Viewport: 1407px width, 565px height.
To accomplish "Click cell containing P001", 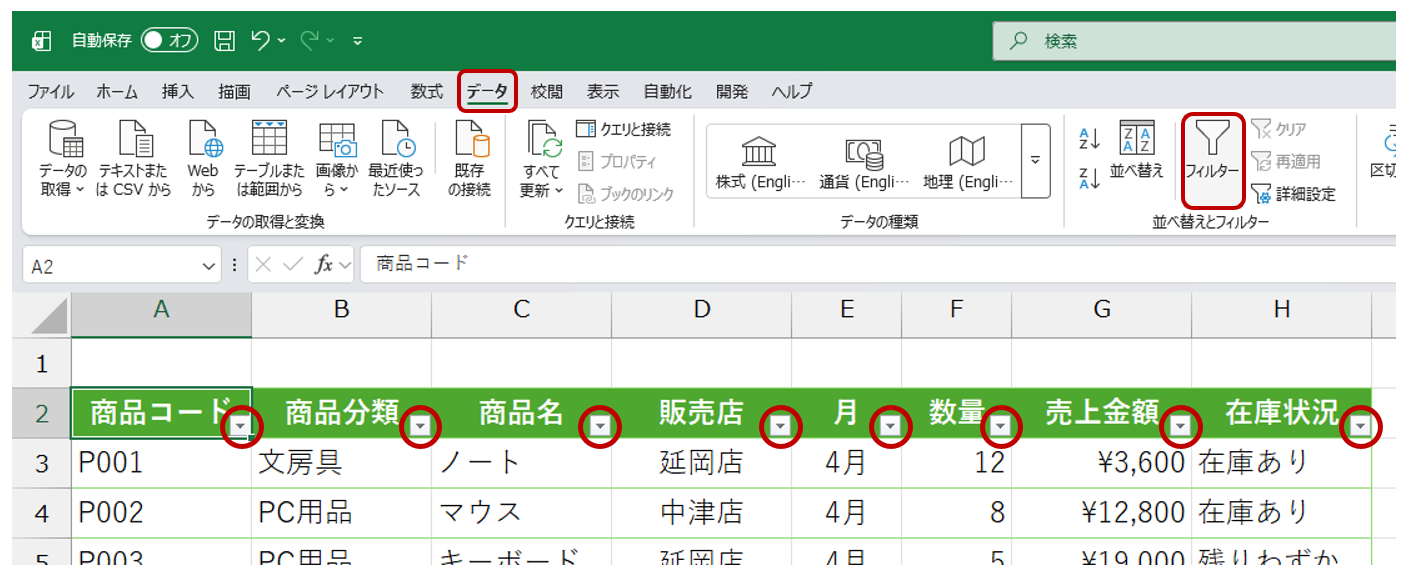I will (x=161, y=463).
